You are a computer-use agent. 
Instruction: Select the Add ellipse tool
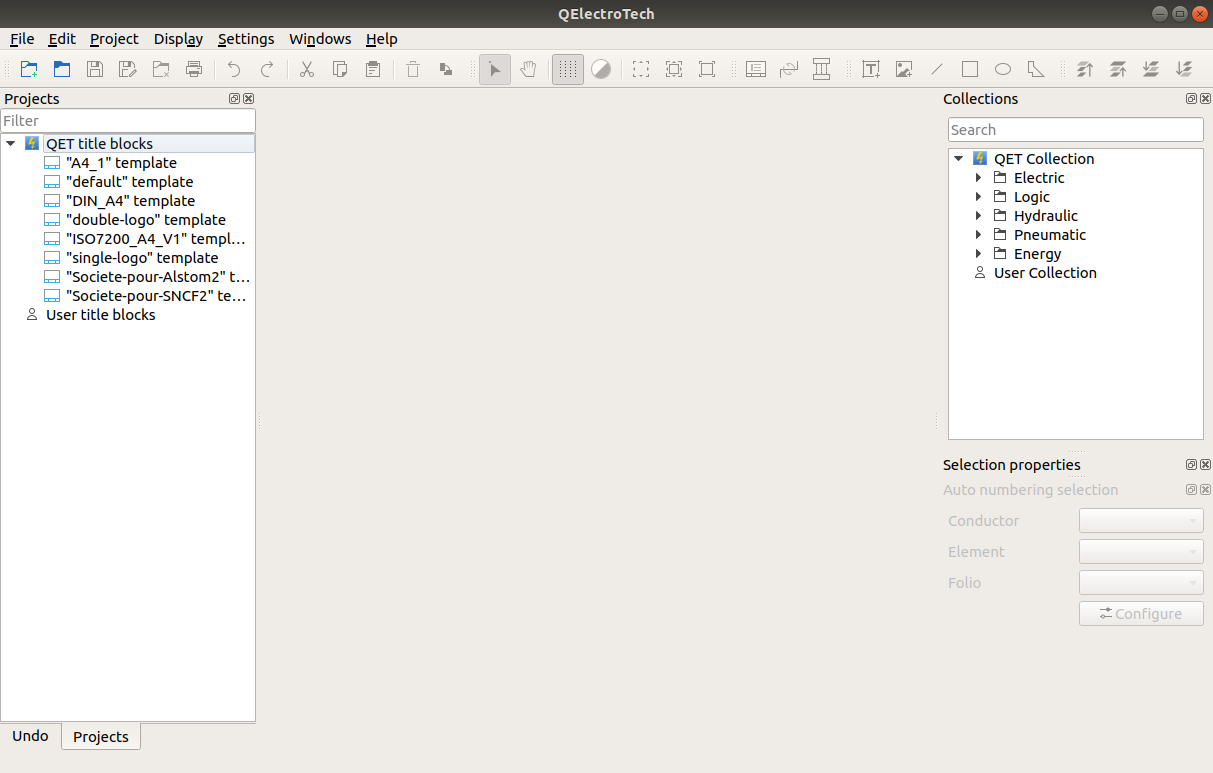coord(1003,69)
